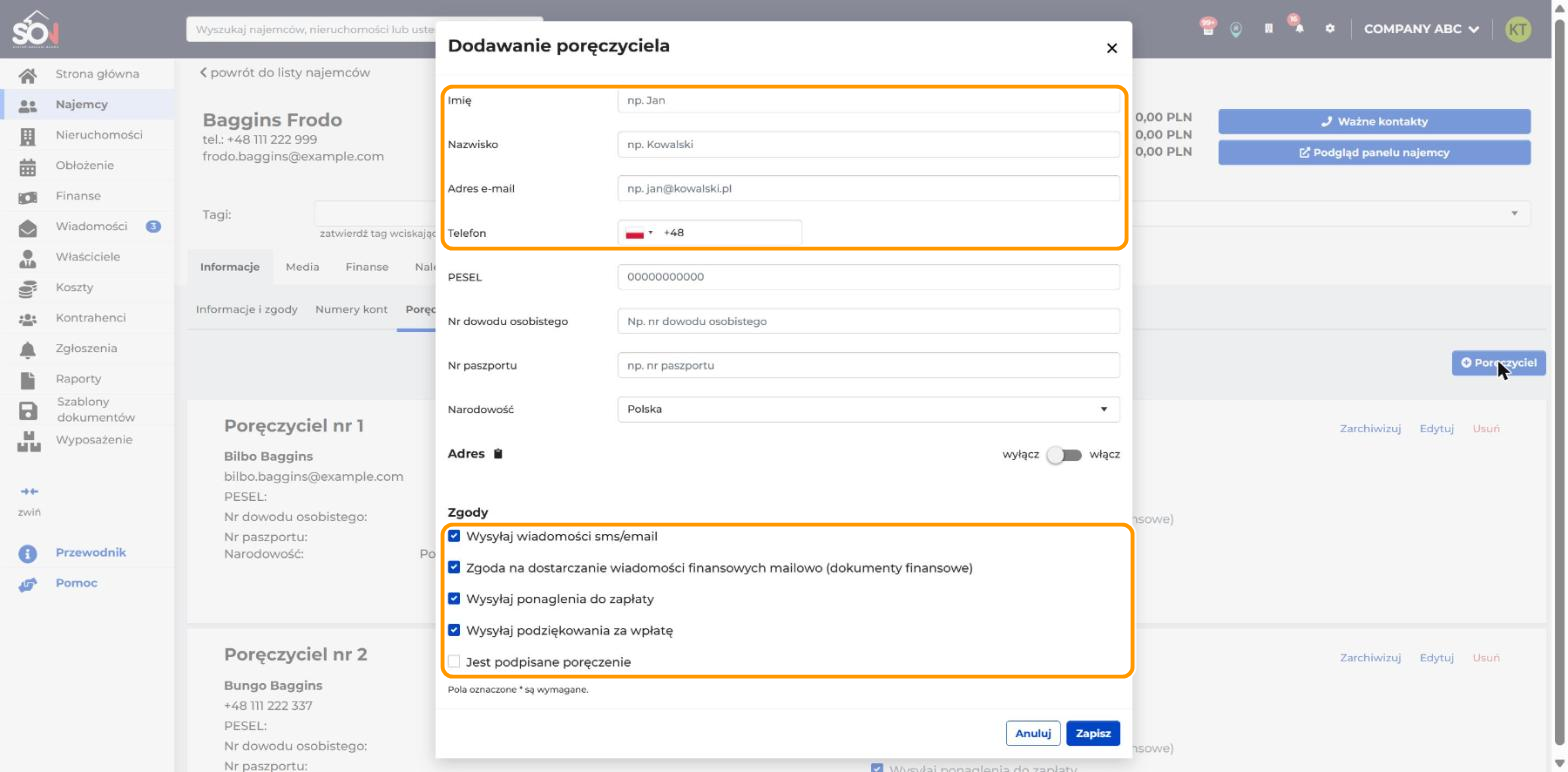Click into the Imię input field
Image resolution: width=1568 pixels, height=772 pixels.
tap(869, 100)
